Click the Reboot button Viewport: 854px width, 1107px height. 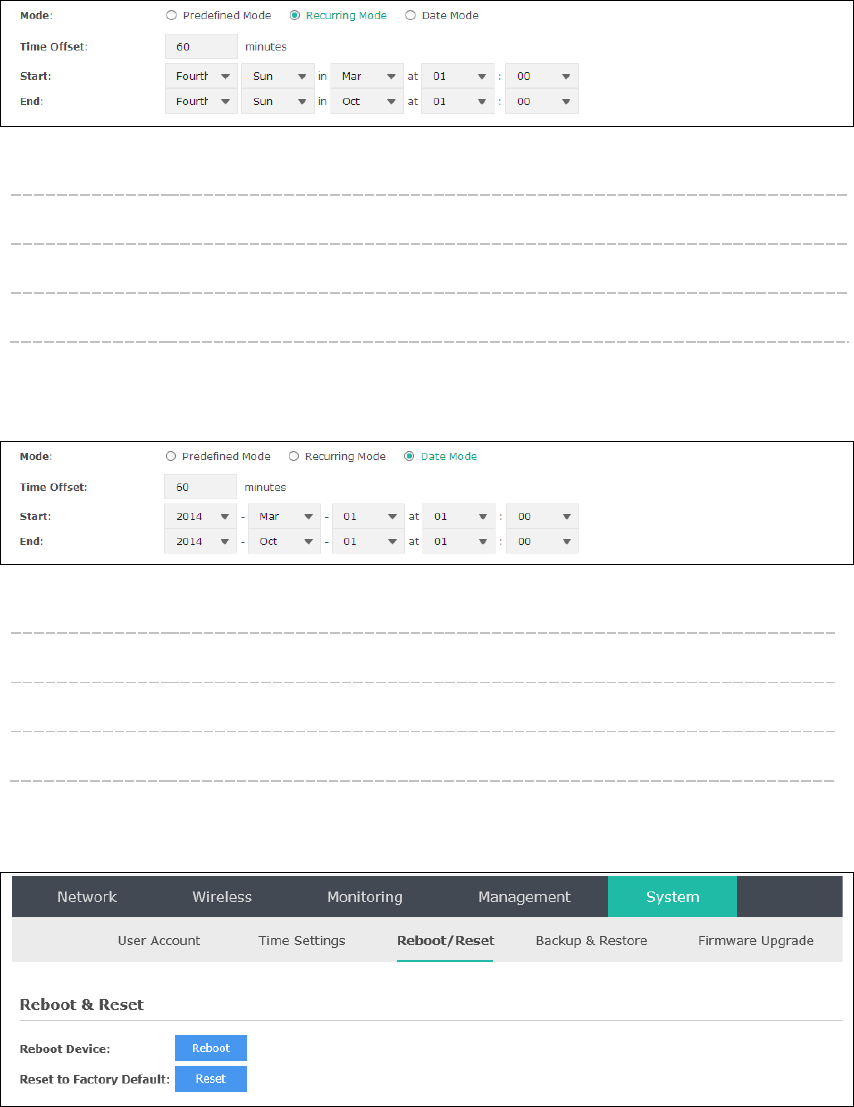(x=211, y=1048)
